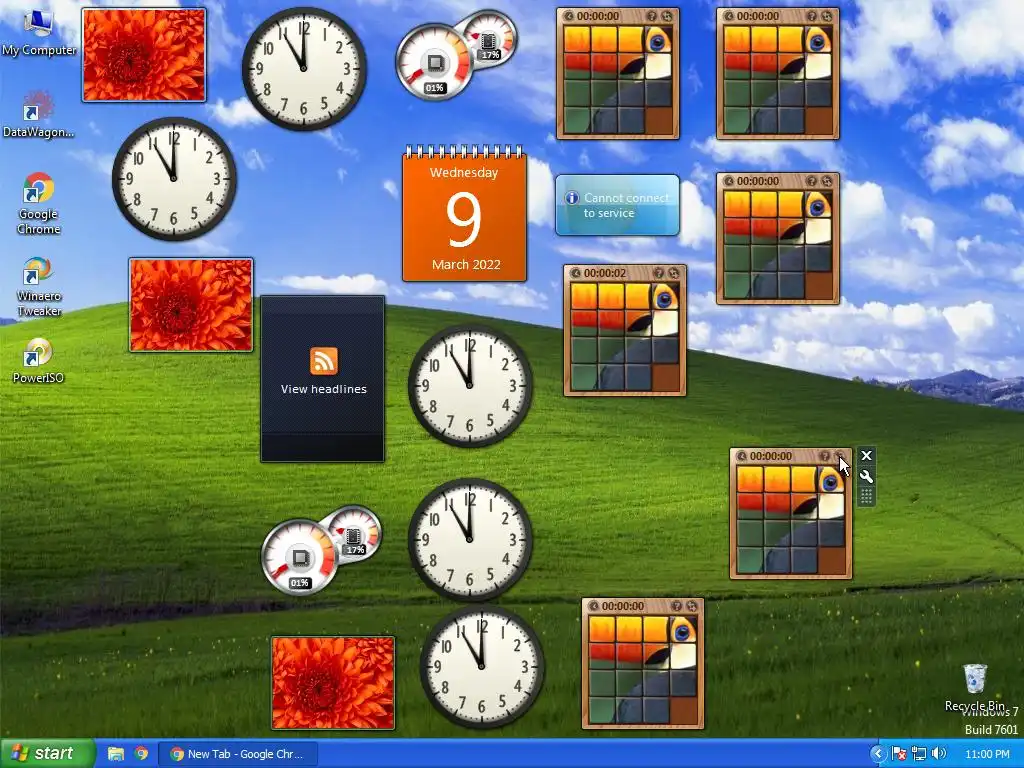Click the Wednesday 9 March calendar gadget

[x=464, y=214]
